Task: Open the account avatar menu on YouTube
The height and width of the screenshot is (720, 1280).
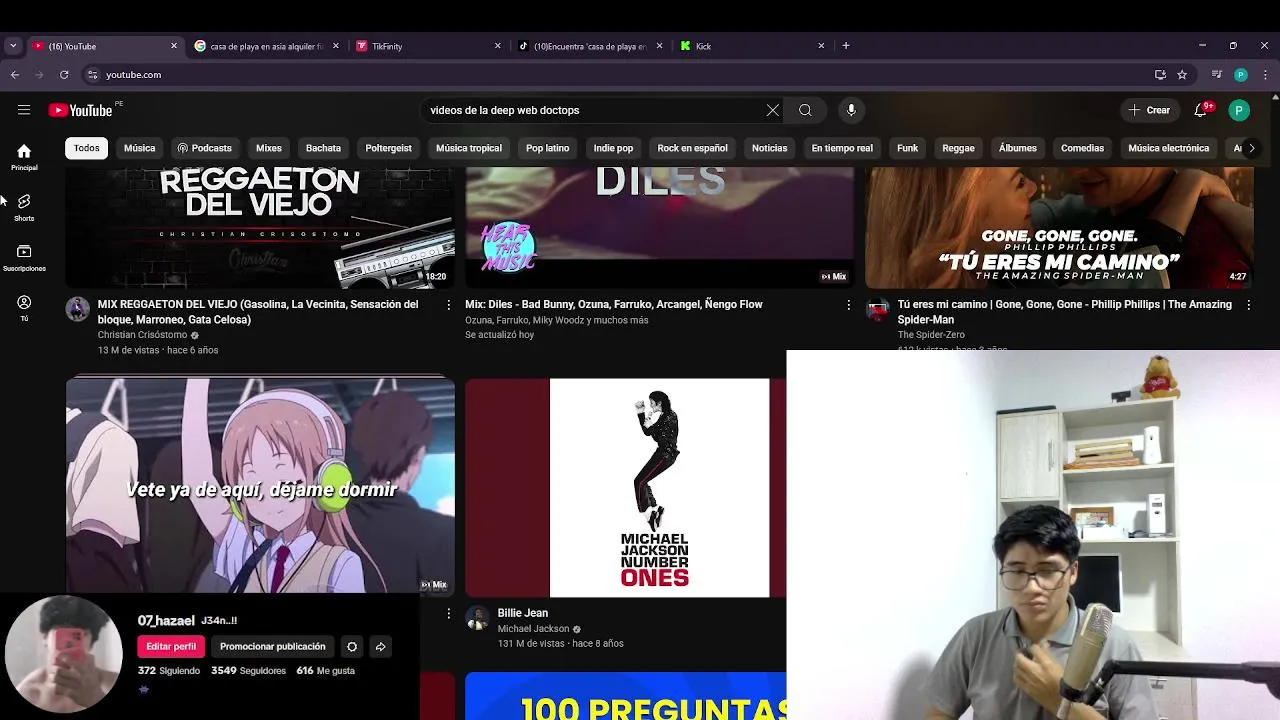Action: tap(1239, 110)
